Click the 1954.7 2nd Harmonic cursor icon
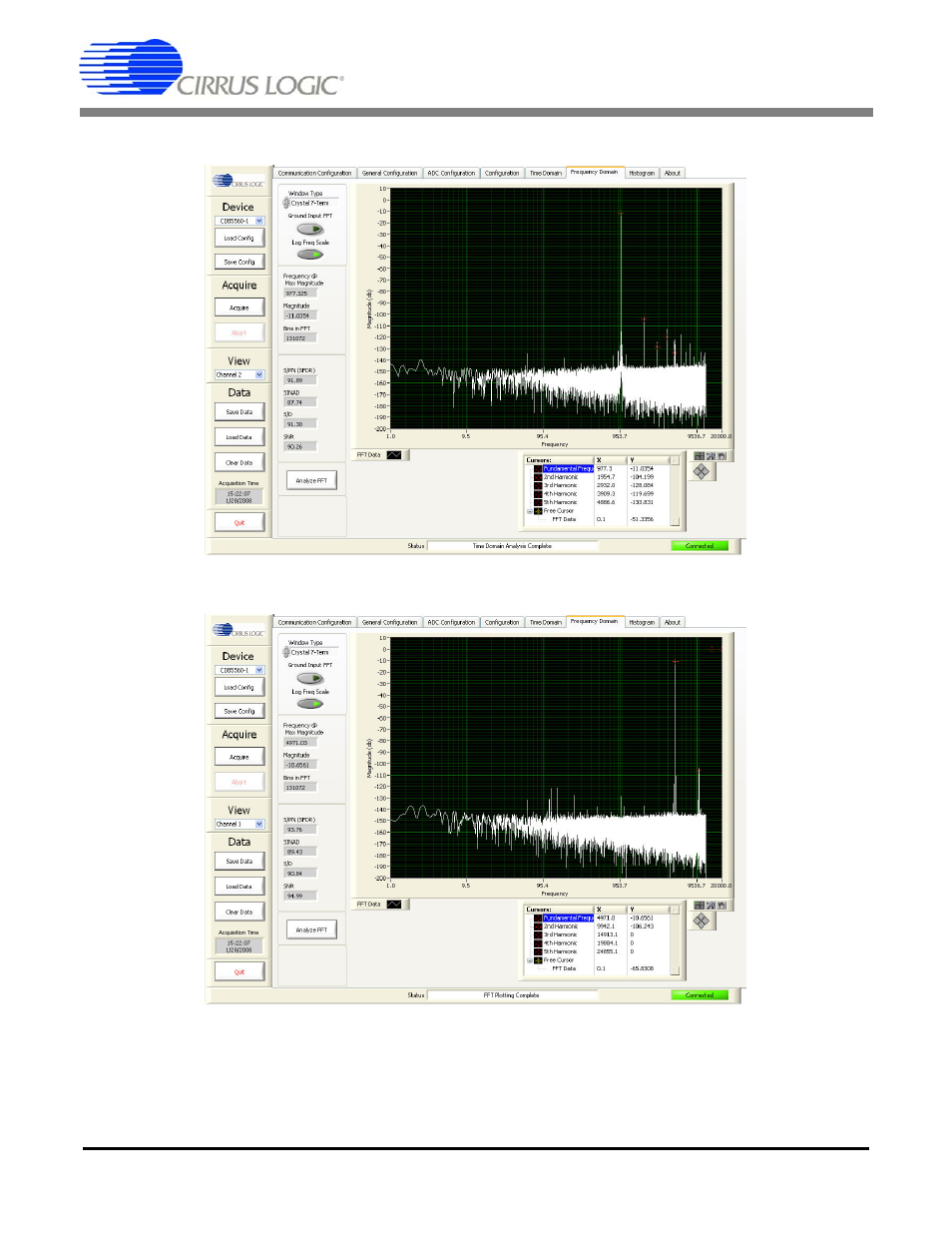 click(x=538, y=477)
